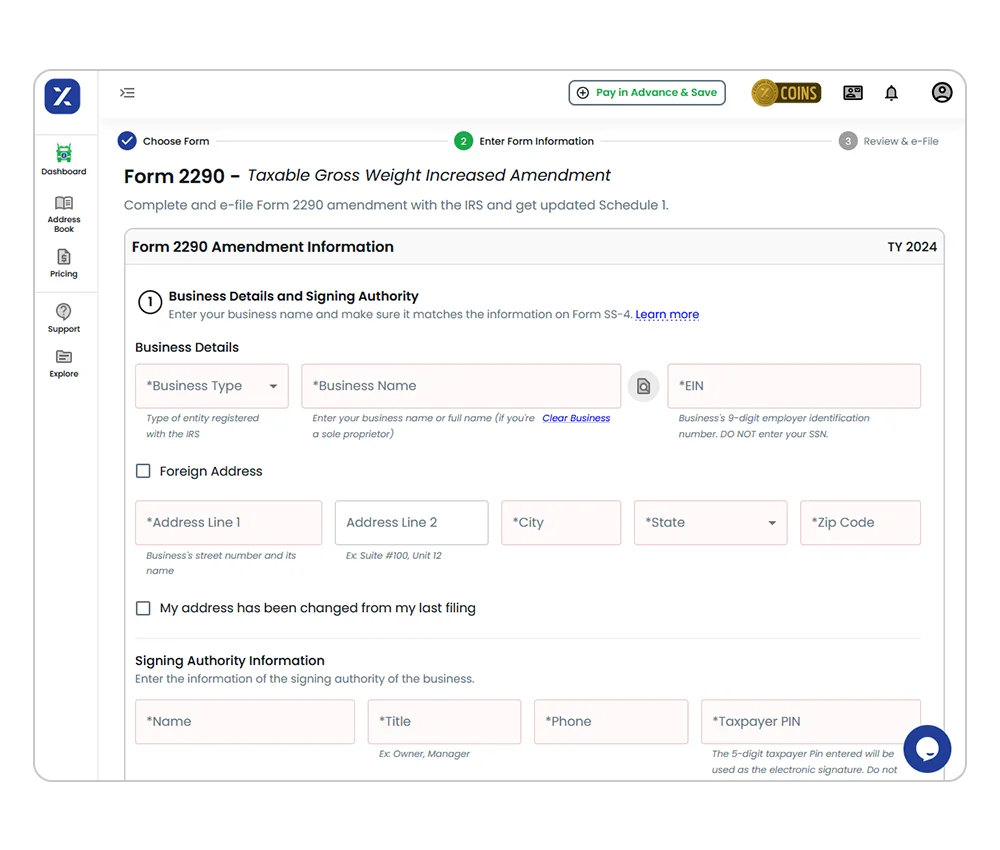
Task: Open the Dashboard from the sidebar
Action: 63,160
